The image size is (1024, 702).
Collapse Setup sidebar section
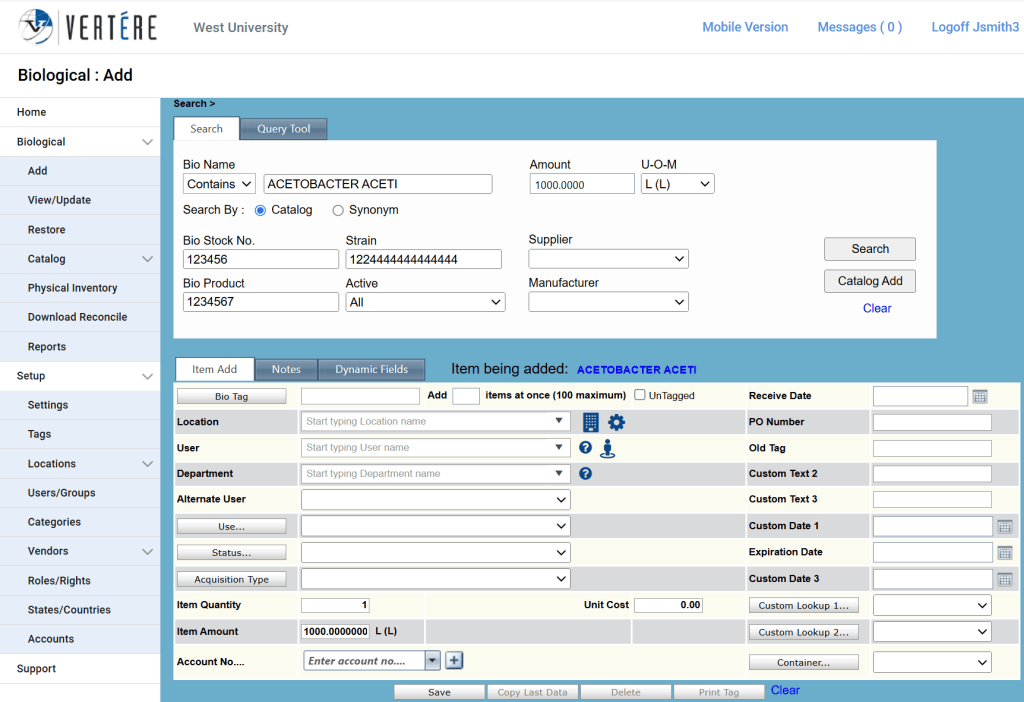click(x=148, y=376)
